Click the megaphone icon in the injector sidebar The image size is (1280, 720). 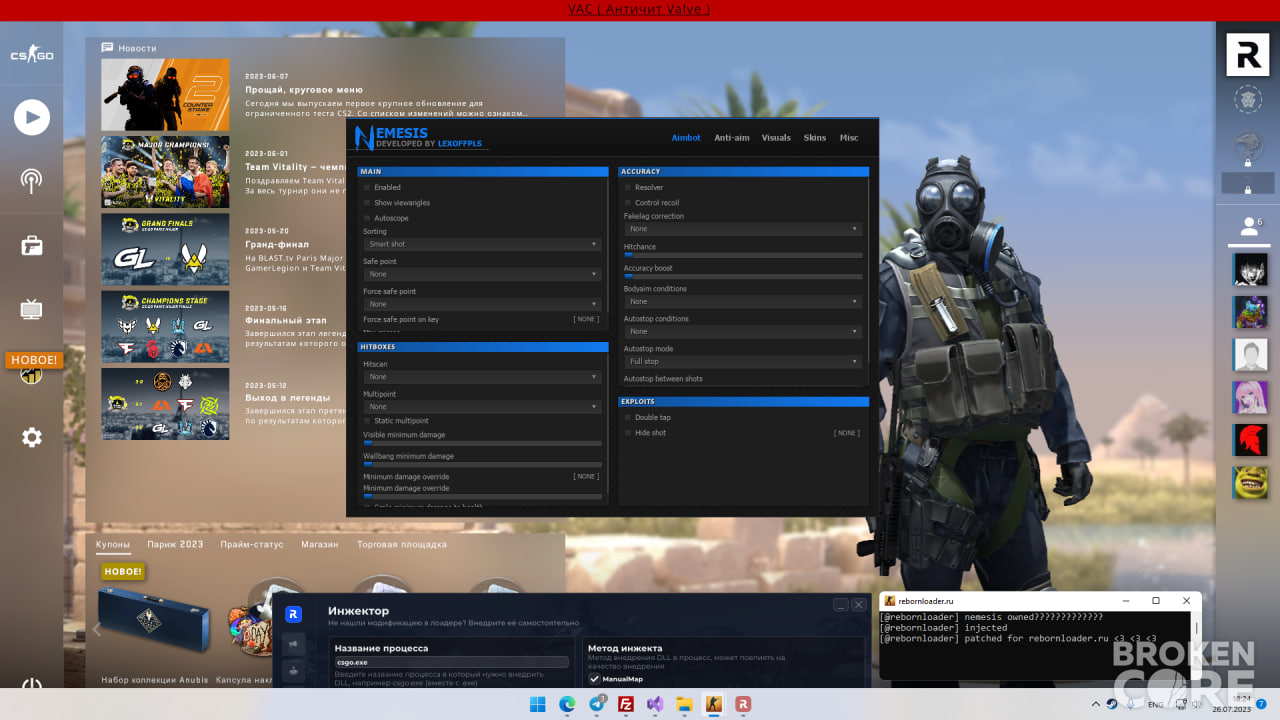pos(294,645)
